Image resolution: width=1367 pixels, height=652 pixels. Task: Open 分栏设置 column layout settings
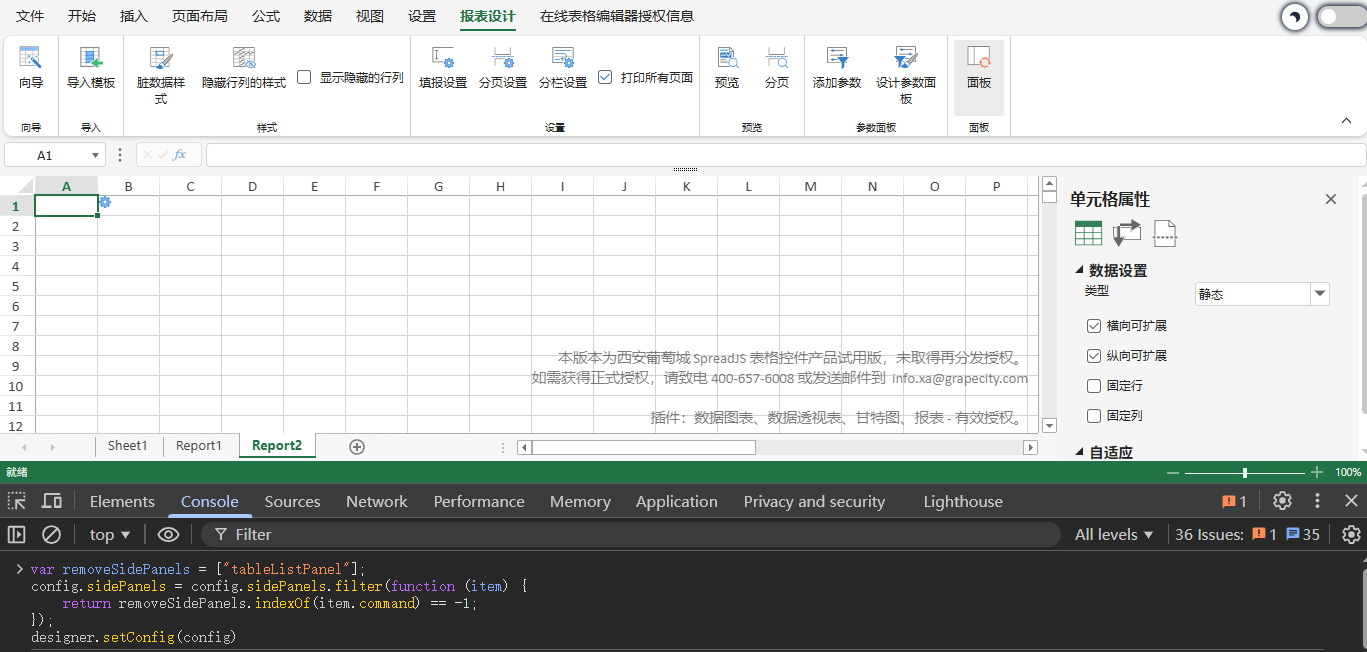pyautogui.click(x=563, y=68)
